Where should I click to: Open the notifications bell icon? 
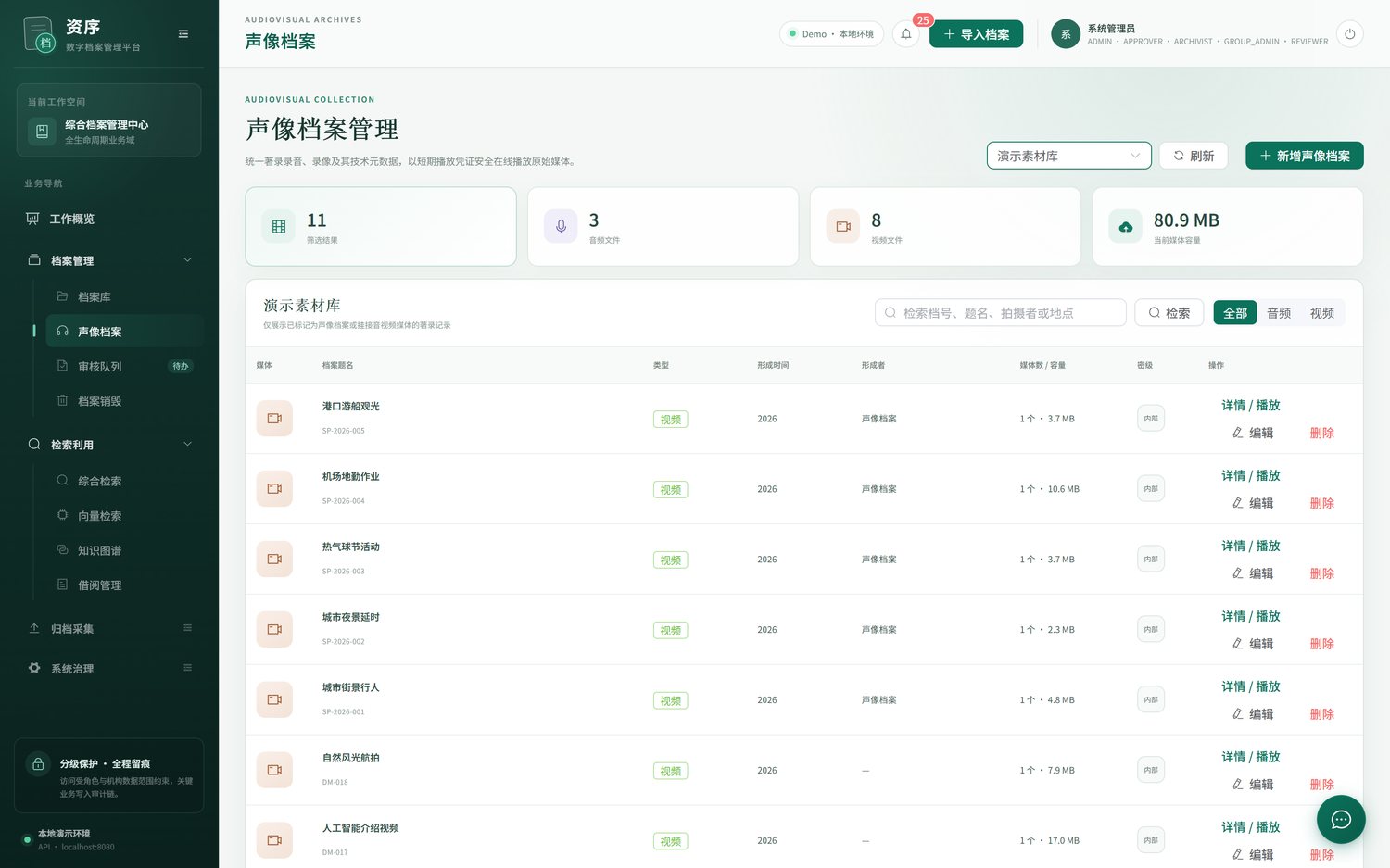point(906,34)
